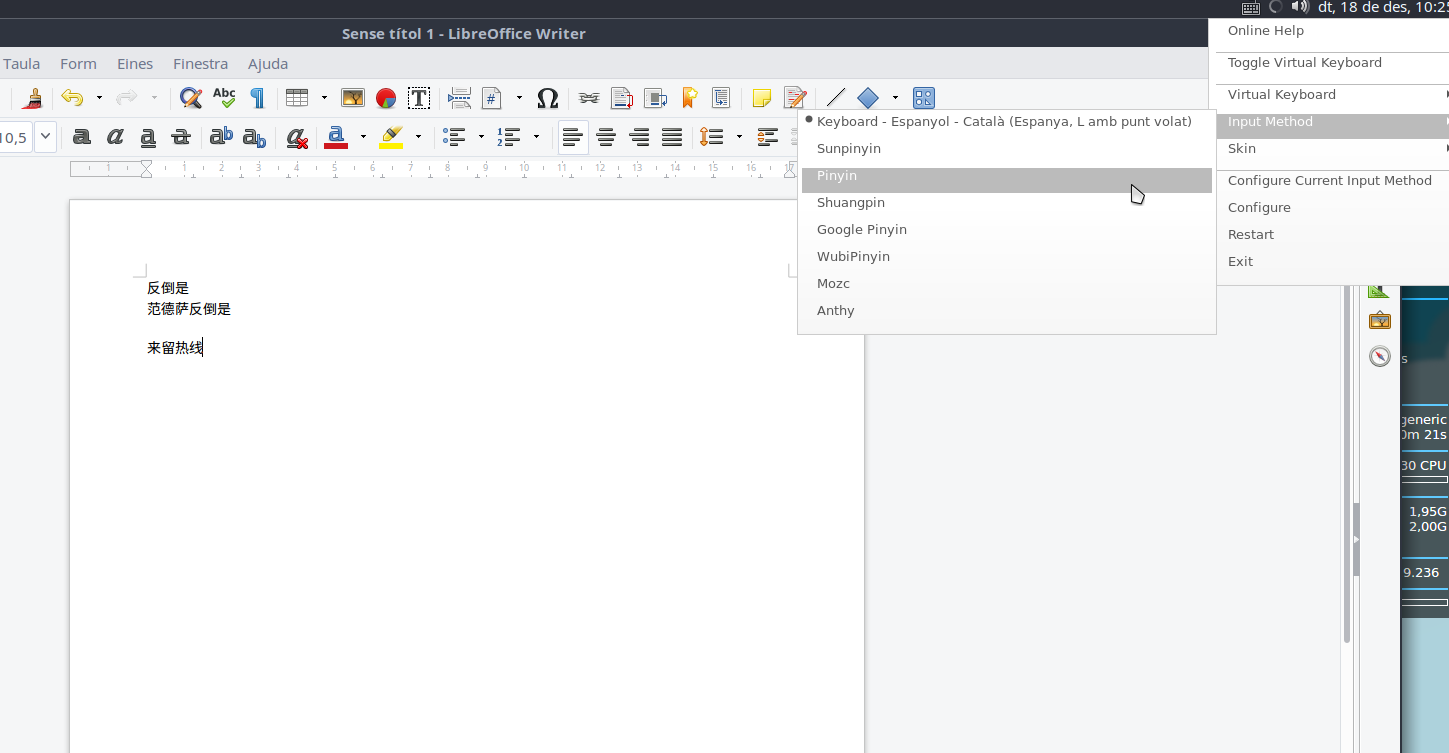Select the Pinyin input method
The height and width of the screenshot is (753, 1449).
pyautogui.click(x=837, y=176)
